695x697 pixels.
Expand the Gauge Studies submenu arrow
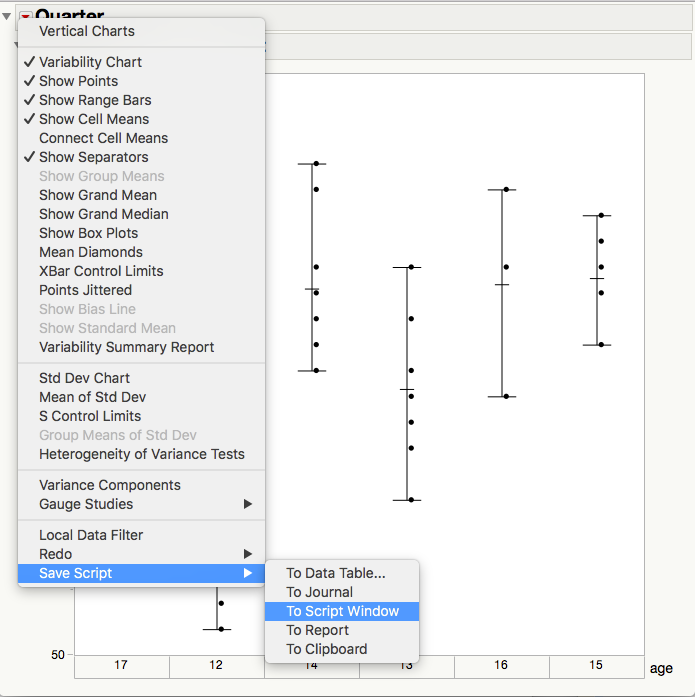(x=248, y=504)
